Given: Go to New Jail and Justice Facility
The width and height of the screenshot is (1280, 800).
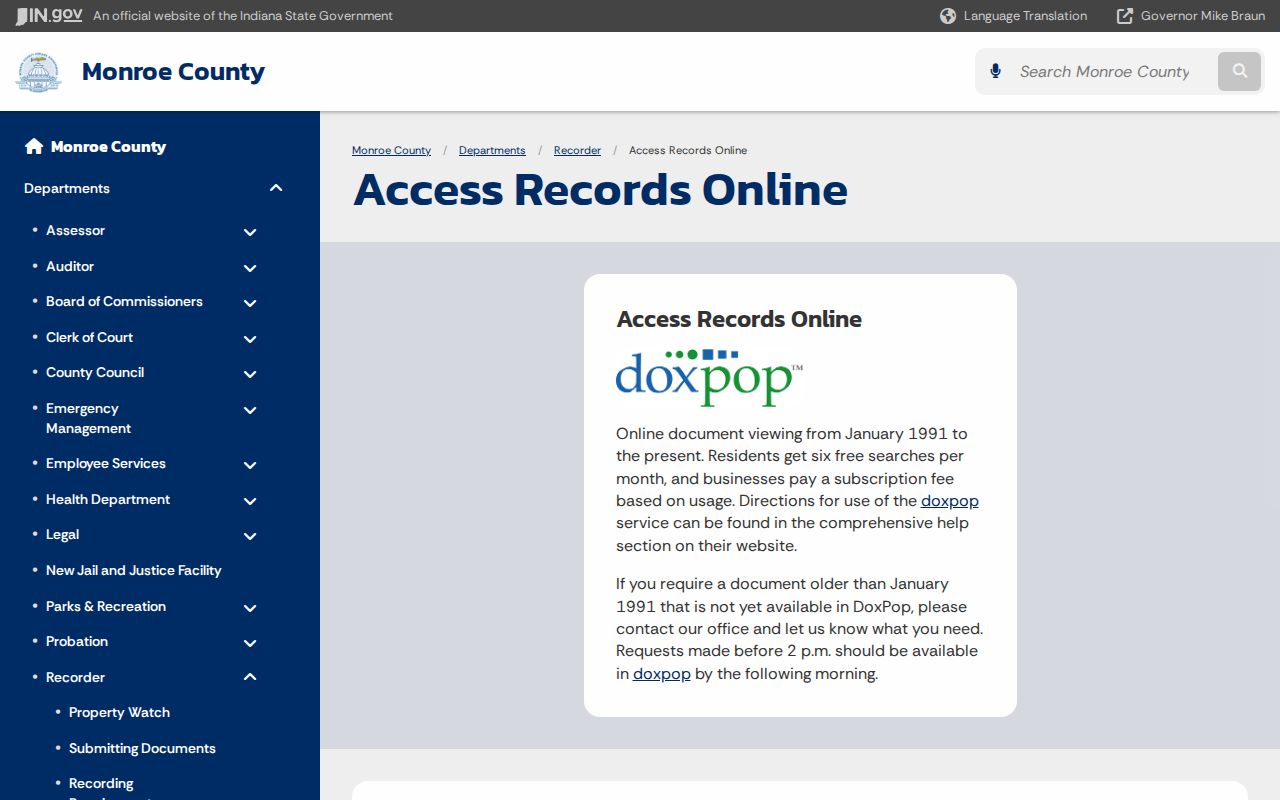Looking at the screenshot, I should pos(134,570).
